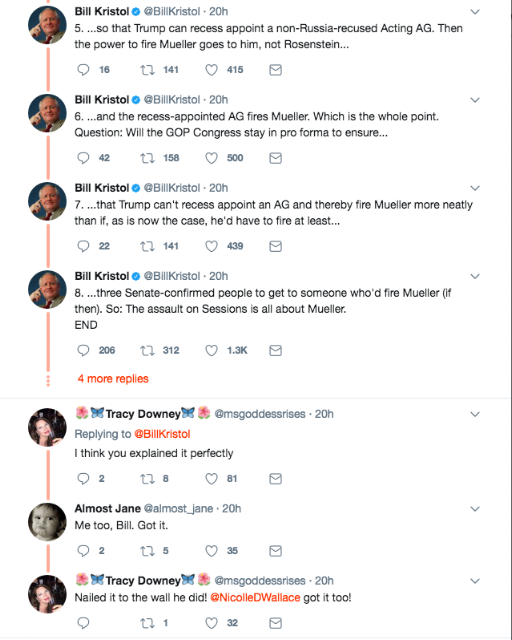
Task: Direct message icon on Tracy's 'Nailed it' tweet
Action: tap(276, 623)
